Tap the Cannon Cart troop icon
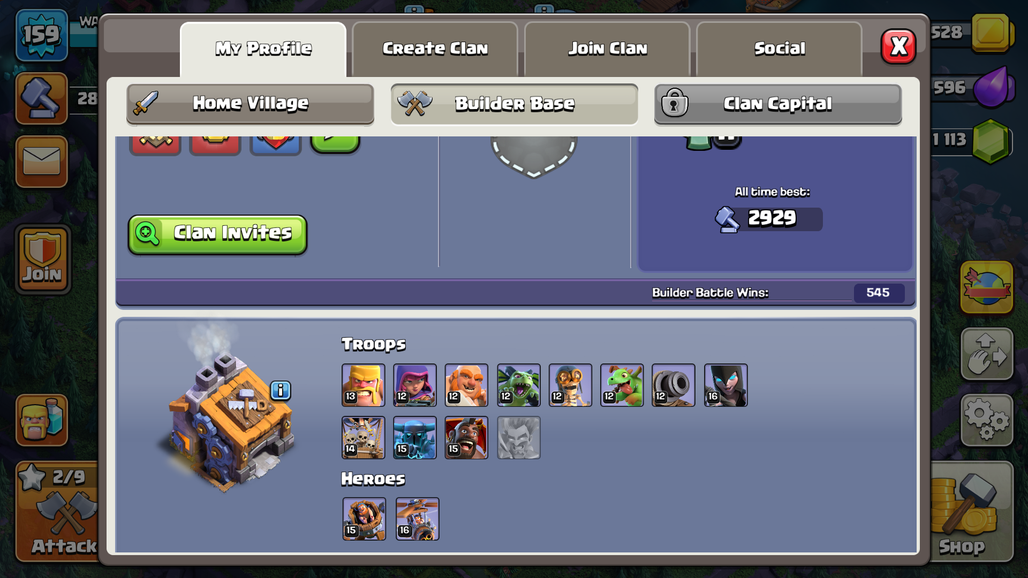Viewport: 1028px width, 578px height. (x=673, y=385)
